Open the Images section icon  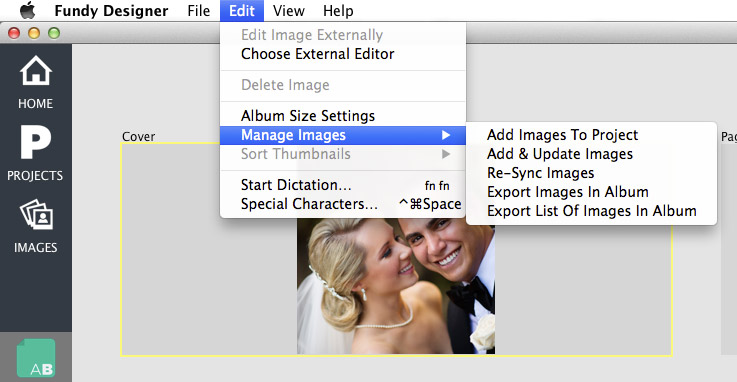(x=36, y=214)
